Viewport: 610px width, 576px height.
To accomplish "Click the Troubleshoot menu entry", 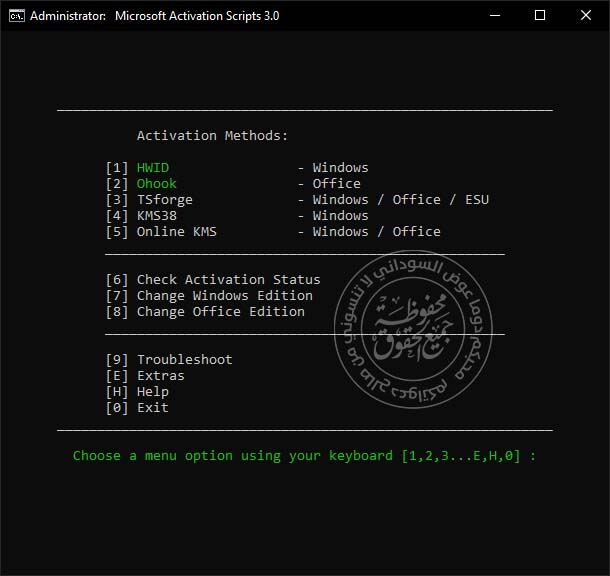I will [x=184, y=360].
